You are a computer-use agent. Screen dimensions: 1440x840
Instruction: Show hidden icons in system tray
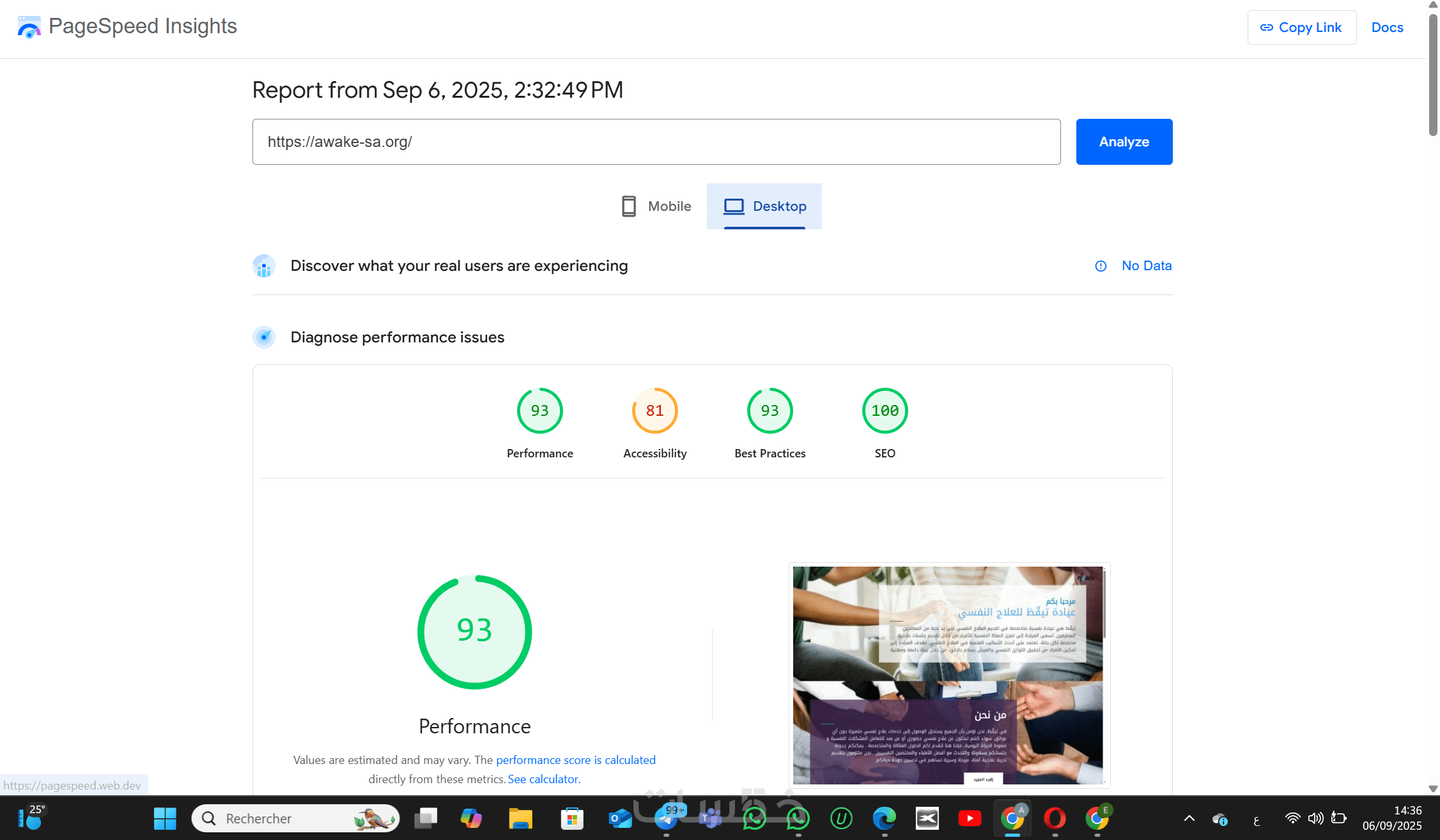[1189, 818]
